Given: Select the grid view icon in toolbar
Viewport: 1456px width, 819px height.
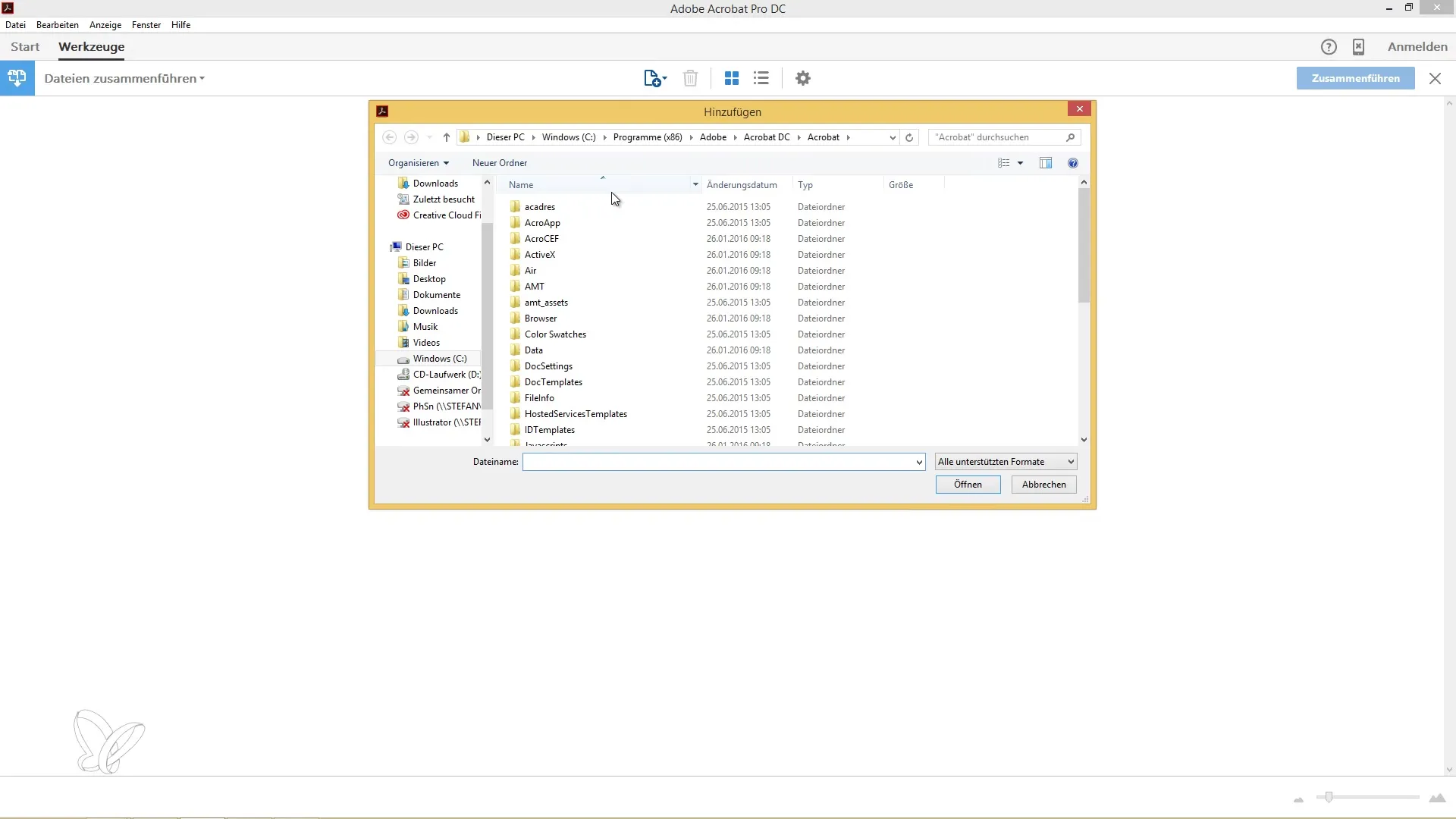Looking at the screenshot, I should 731,78.
